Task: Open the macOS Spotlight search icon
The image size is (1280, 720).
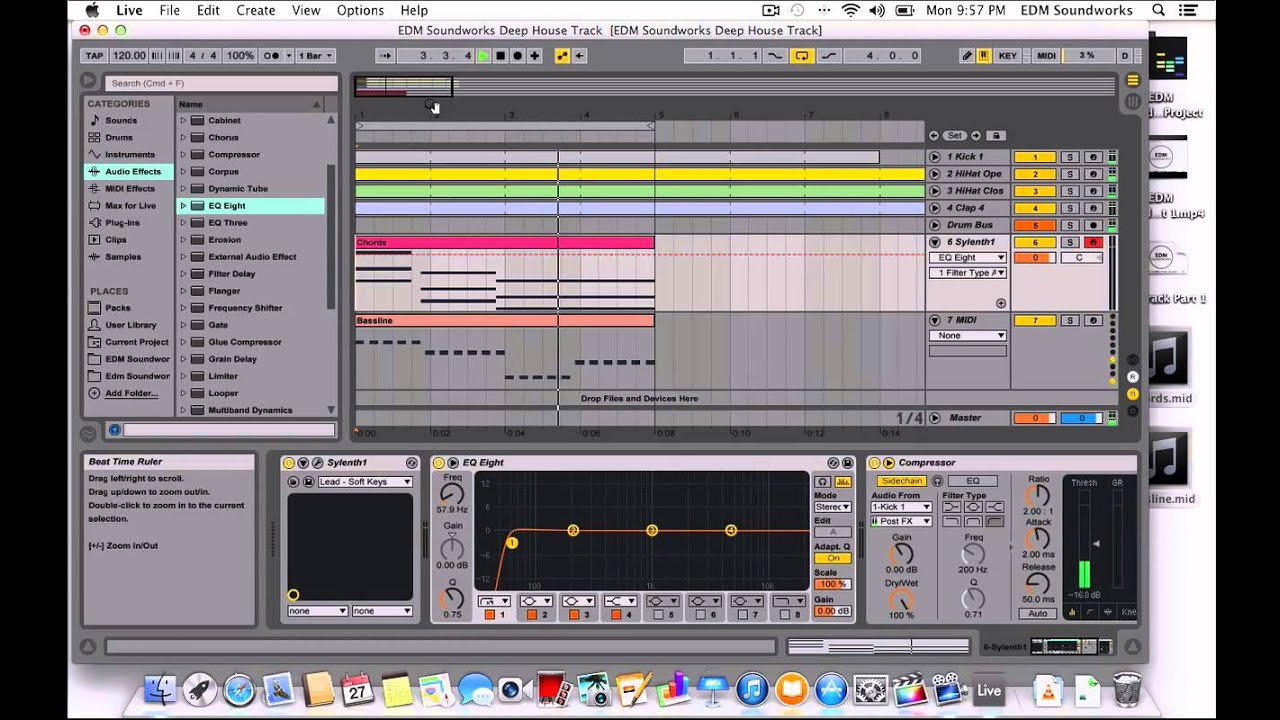Action: (1158, 10)
